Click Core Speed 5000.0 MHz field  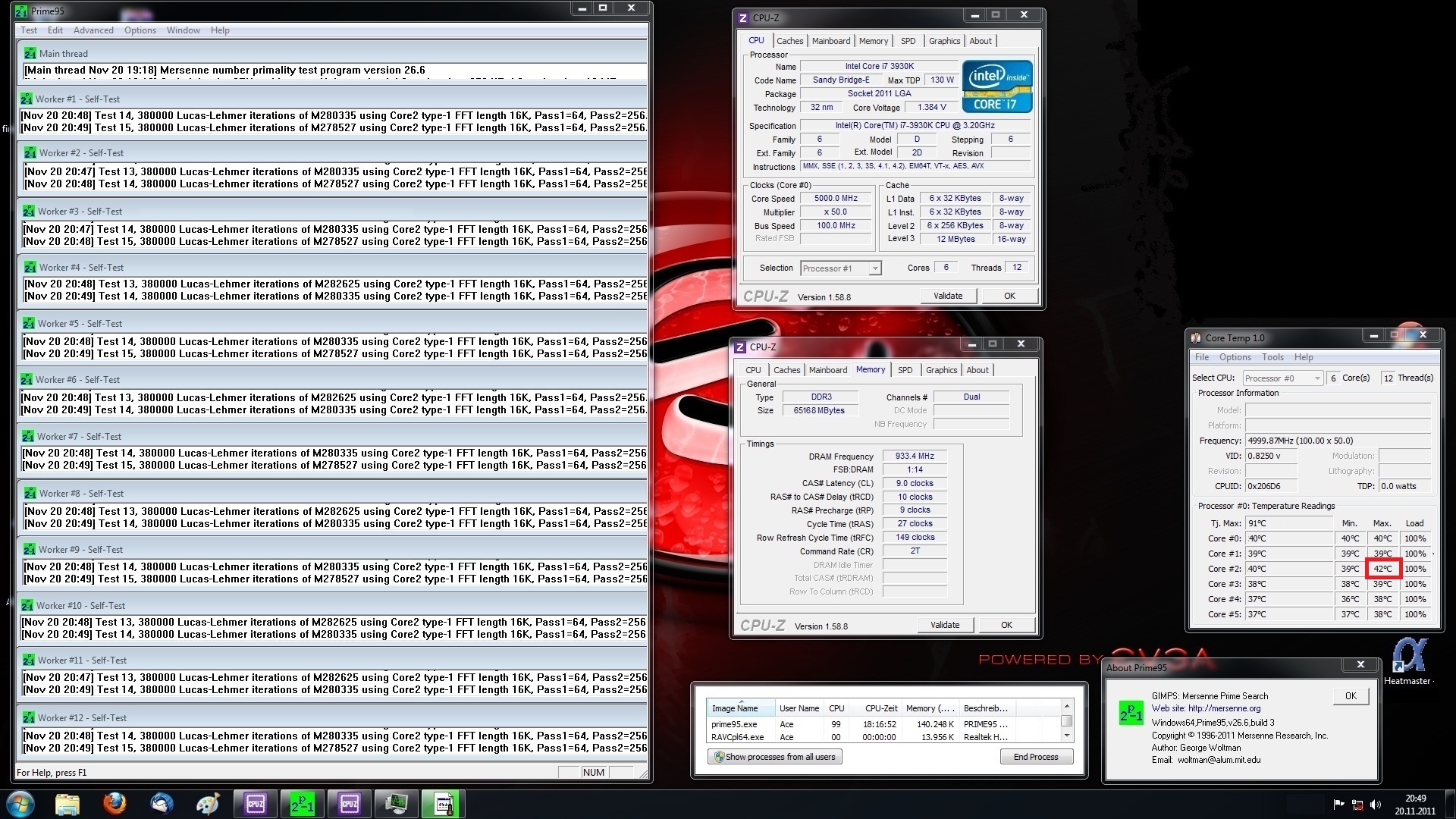point(836,198)
